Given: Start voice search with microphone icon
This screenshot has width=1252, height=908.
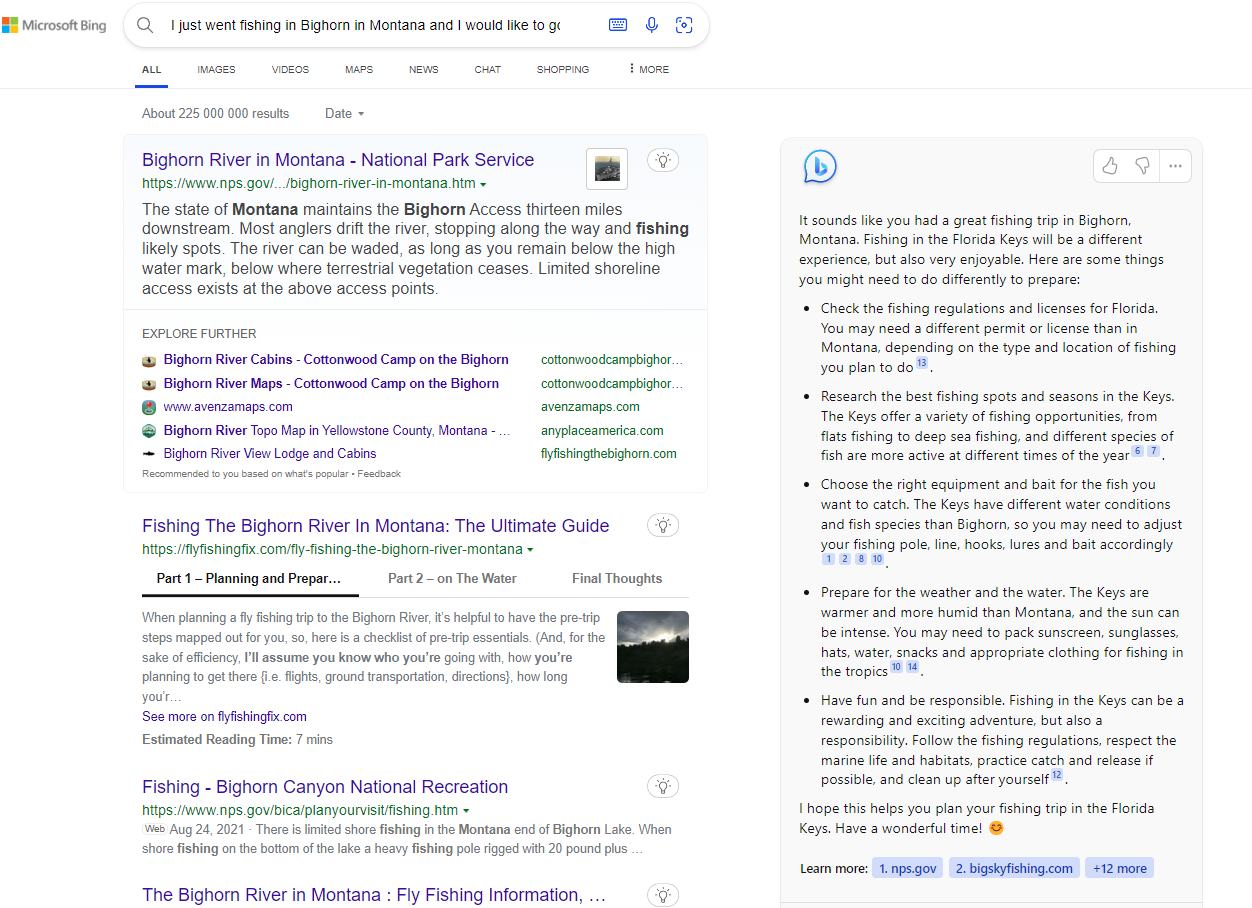Looking at the screenshot, I should pyautogui.click(x=652, y=25).
